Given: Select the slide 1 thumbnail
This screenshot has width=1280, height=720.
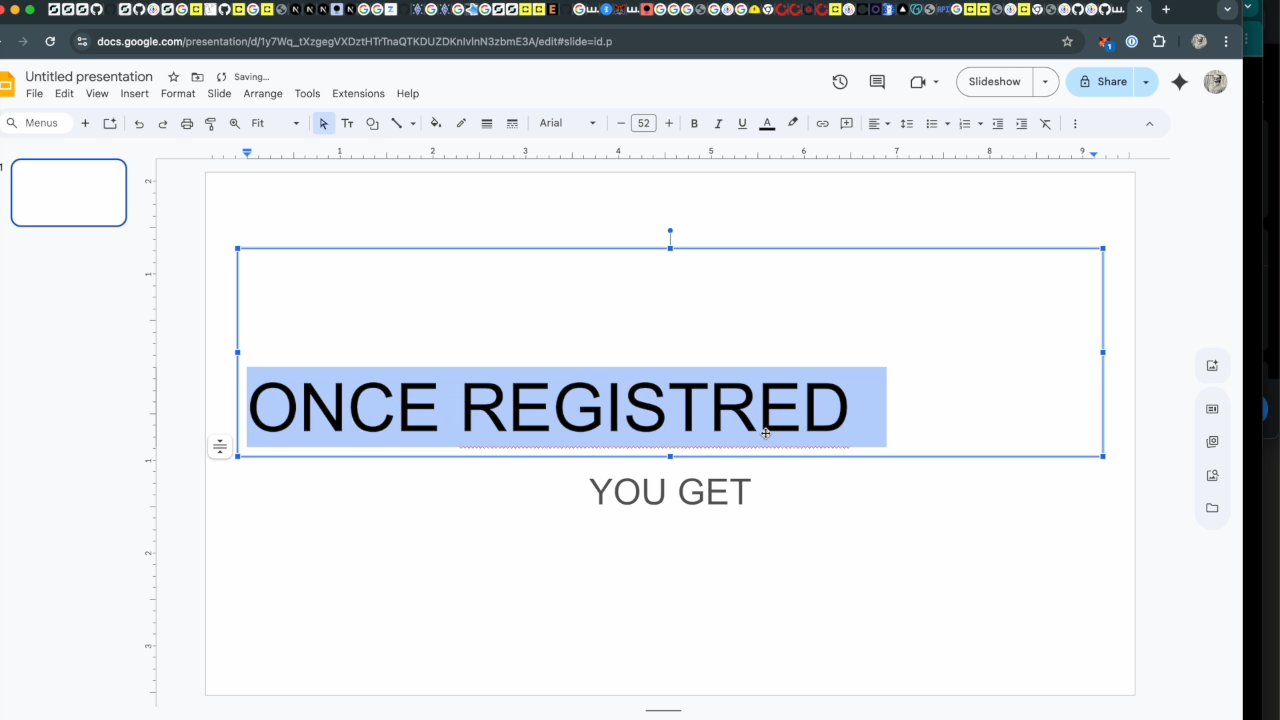Looking at the screenshot, I should tap(69, 192).
